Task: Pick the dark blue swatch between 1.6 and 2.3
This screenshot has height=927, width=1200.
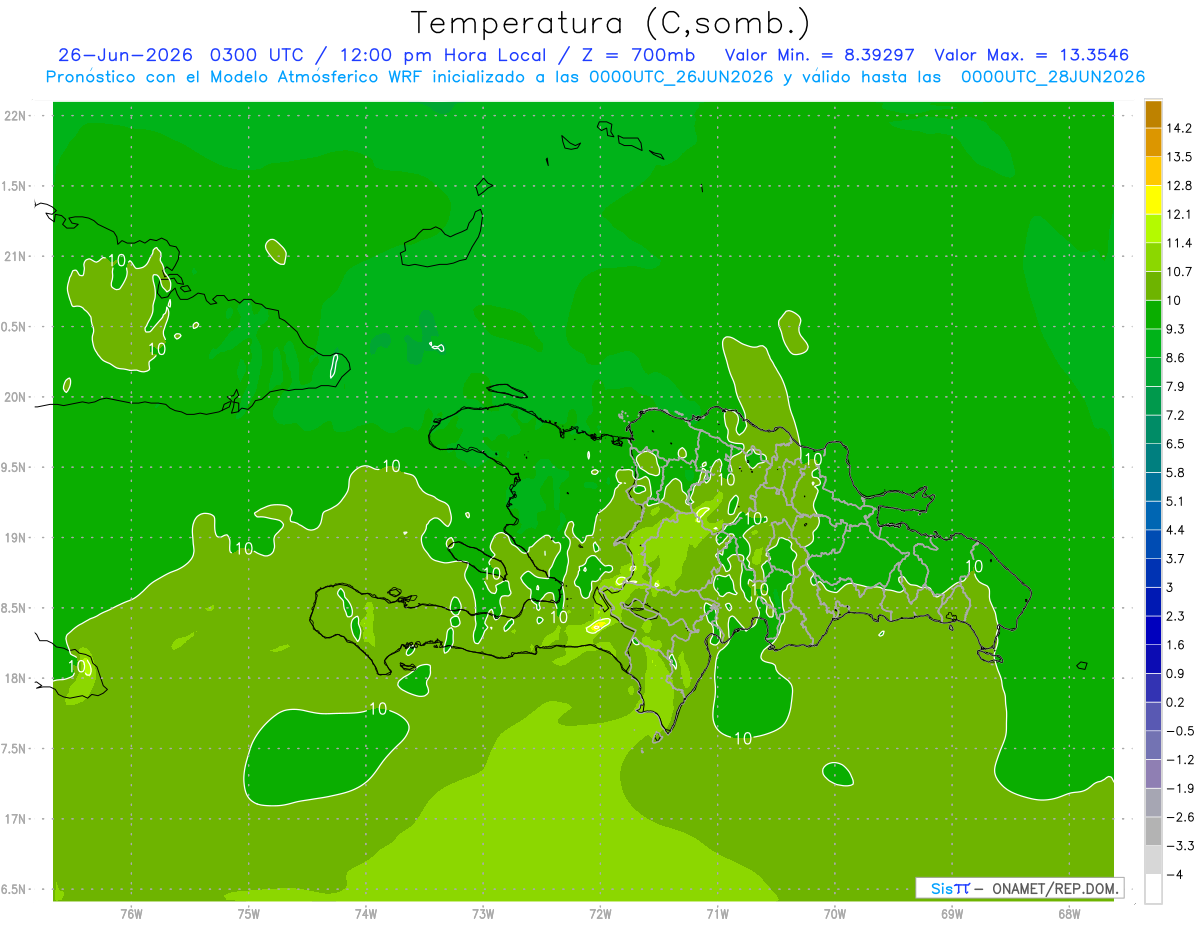Action: pos(1153,630)
